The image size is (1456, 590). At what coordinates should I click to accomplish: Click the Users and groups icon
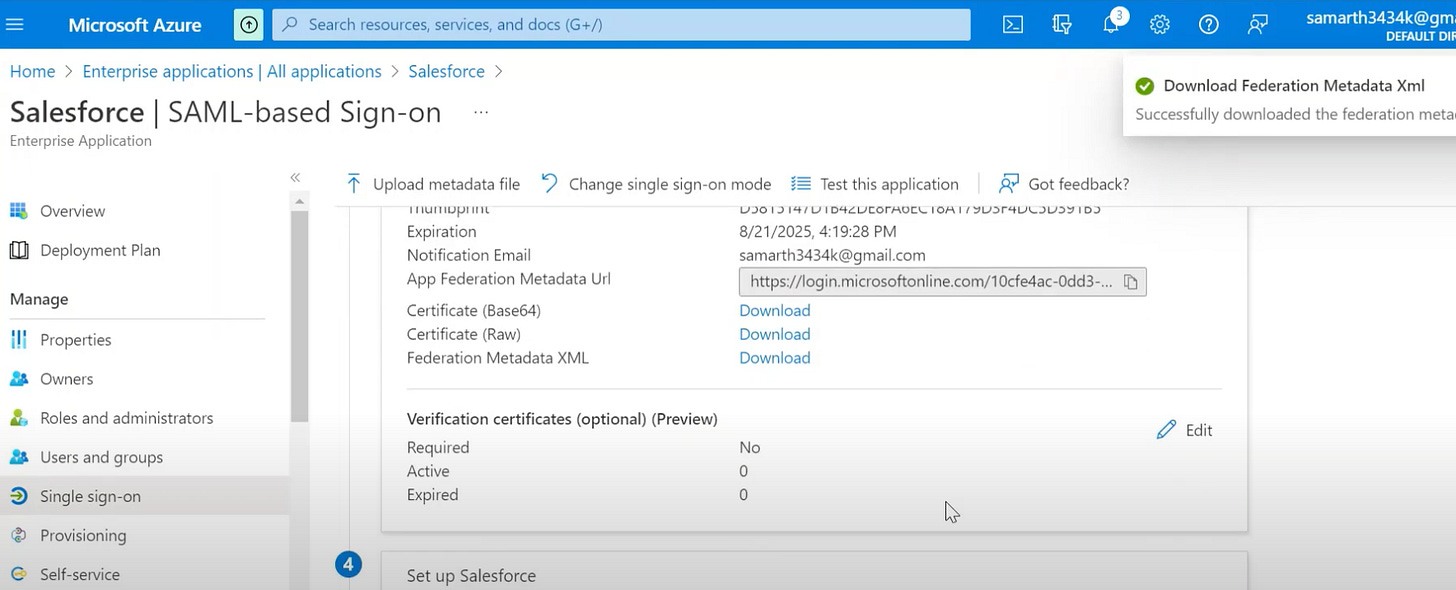[x=18, y=457]
